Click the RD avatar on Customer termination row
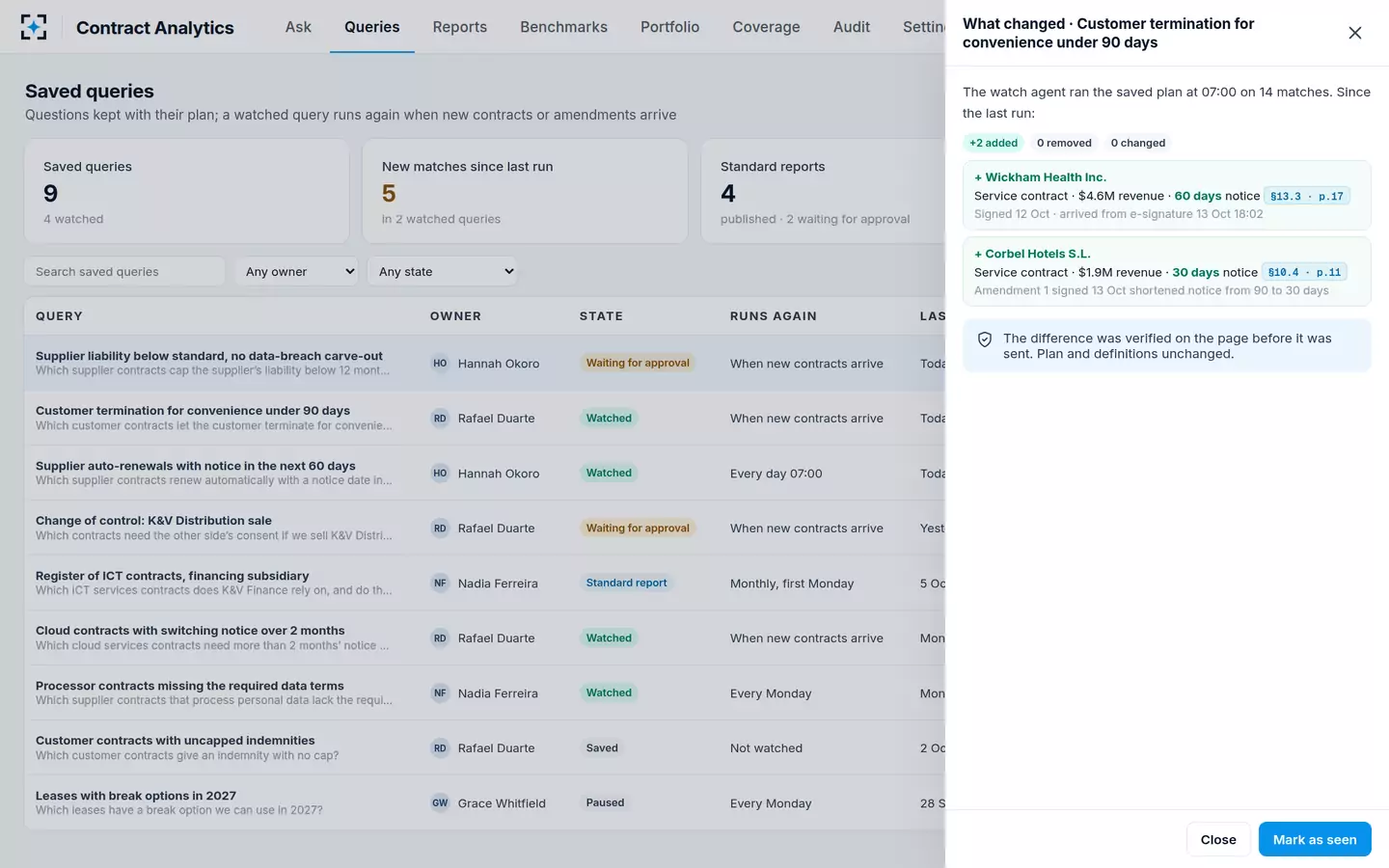This screenshot has width=1389, height=868. (440, 419)
